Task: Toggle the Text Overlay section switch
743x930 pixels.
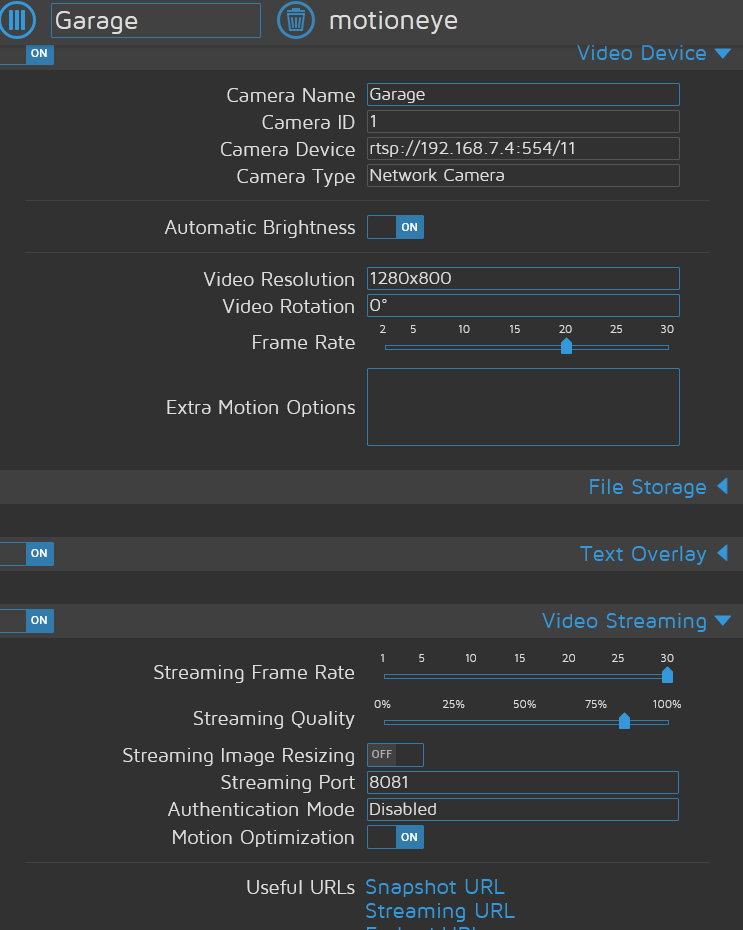Action: pos(27,554)
